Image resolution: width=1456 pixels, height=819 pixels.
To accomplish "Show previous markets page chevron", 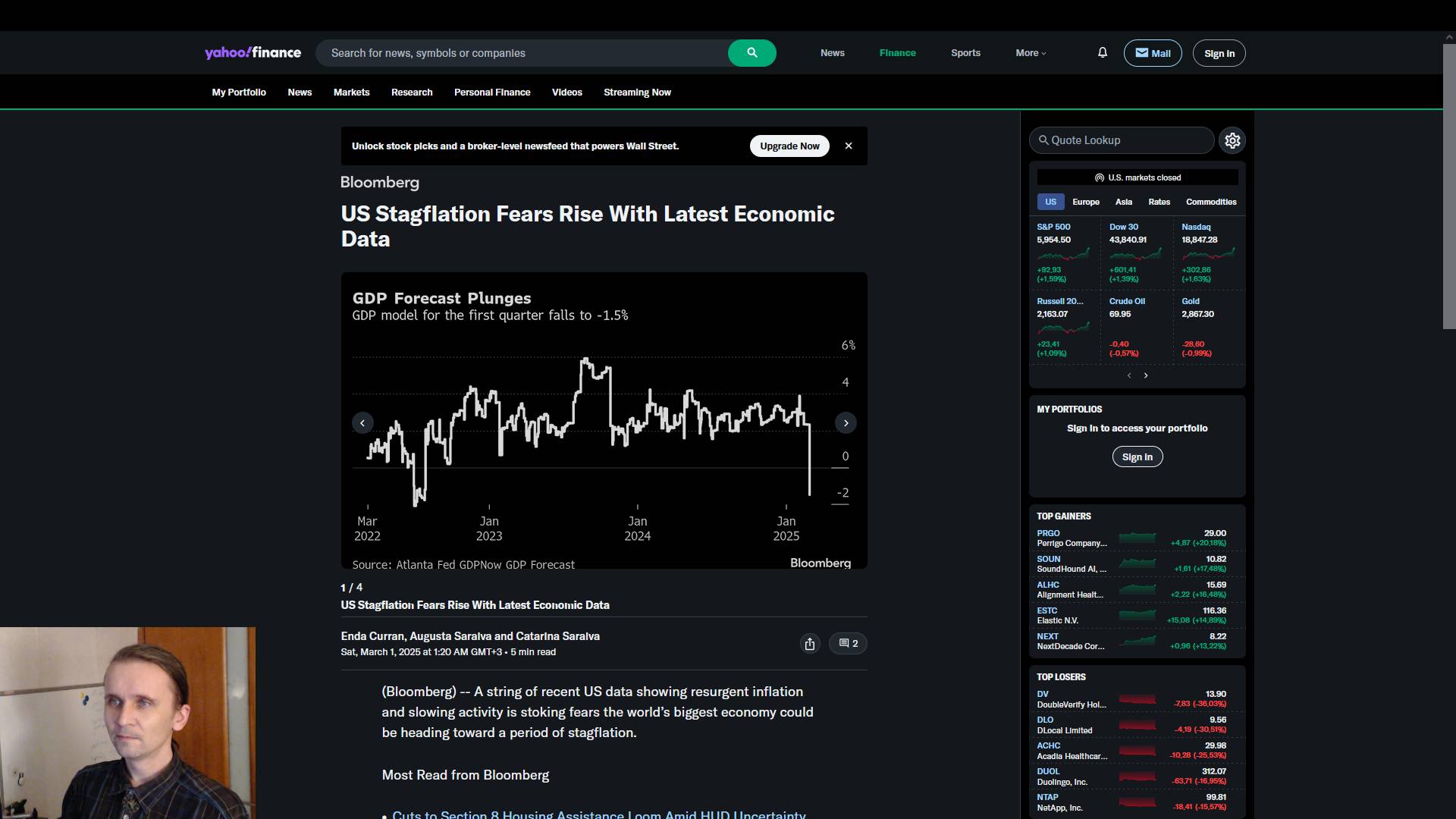I will click(1129, 375).
